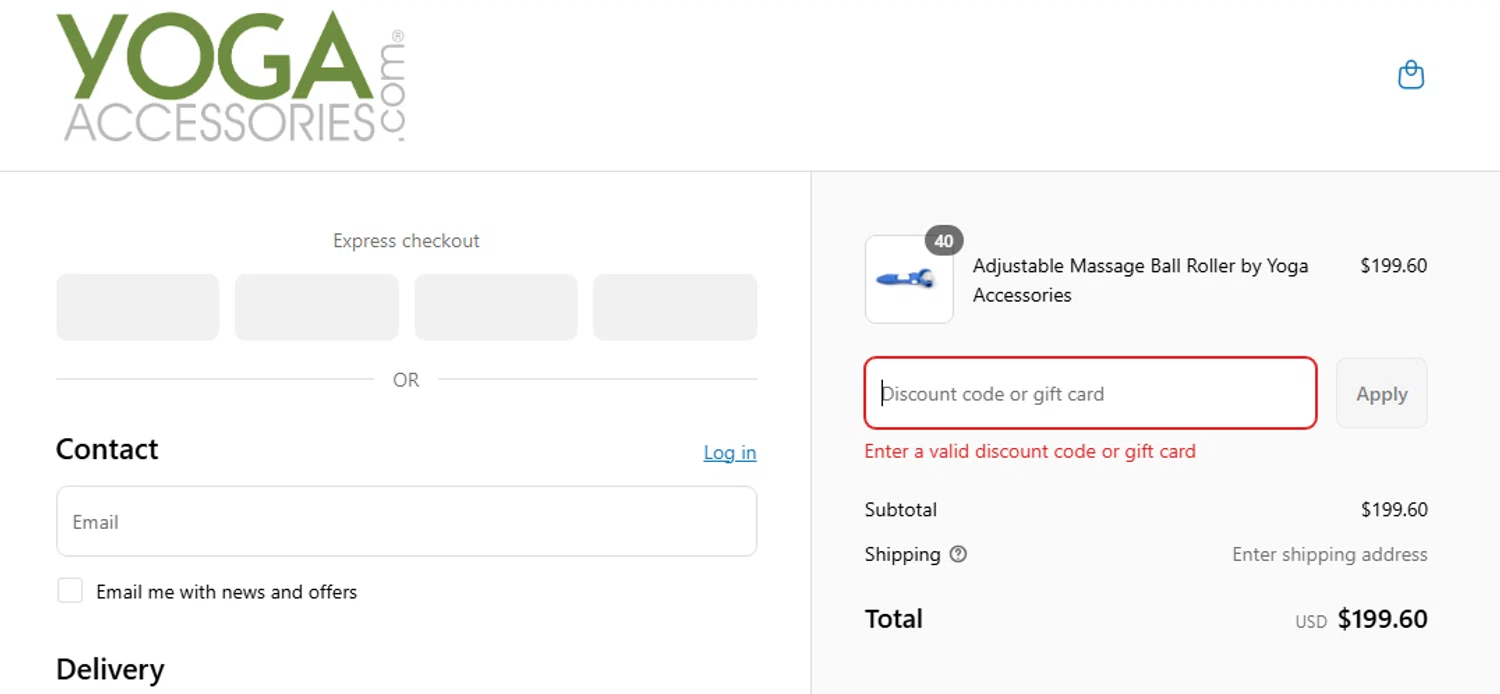Screen dimensions: 1500x694
Task: Follow the Log in link
Action: tap(729, 453)
